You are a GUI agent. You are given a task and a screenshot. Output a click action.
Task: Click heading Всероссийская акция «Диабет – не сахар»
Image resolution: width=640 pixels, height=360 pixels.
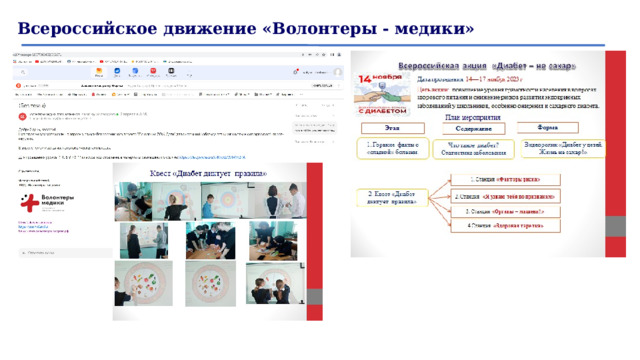[x=487, y=66]
